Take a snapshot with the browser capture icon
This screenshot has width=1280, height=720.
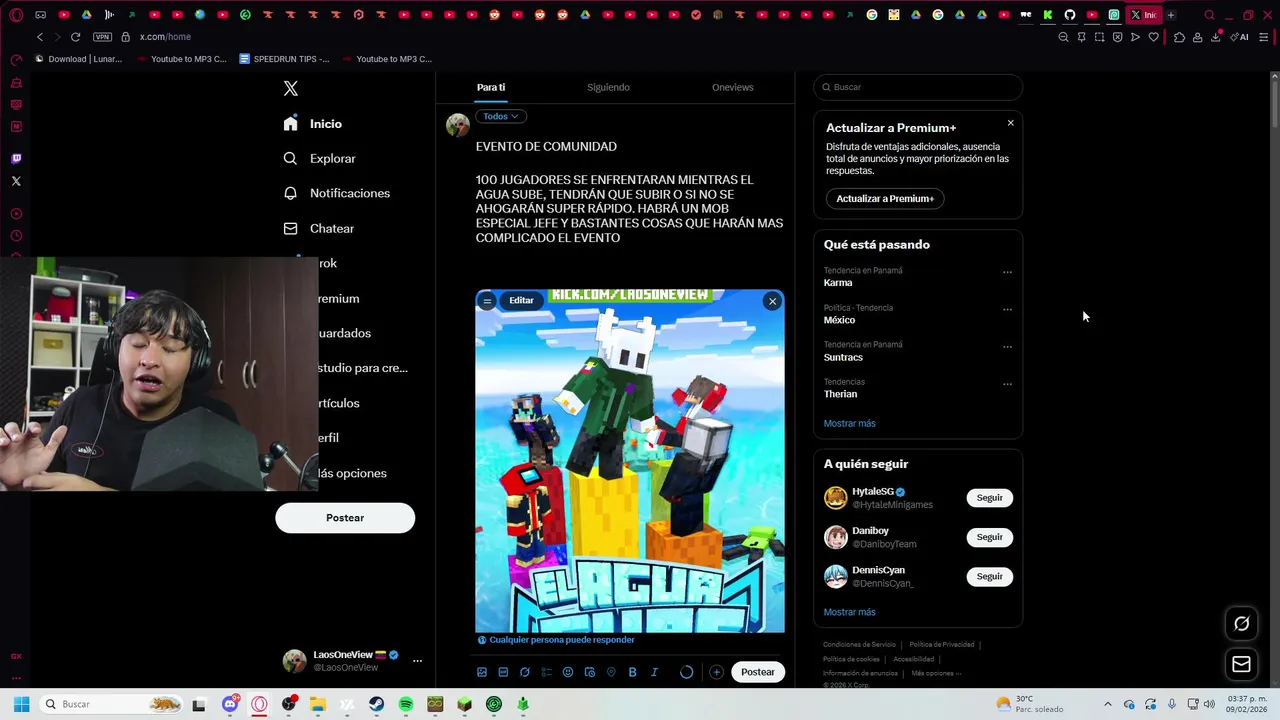[1099, 37]
